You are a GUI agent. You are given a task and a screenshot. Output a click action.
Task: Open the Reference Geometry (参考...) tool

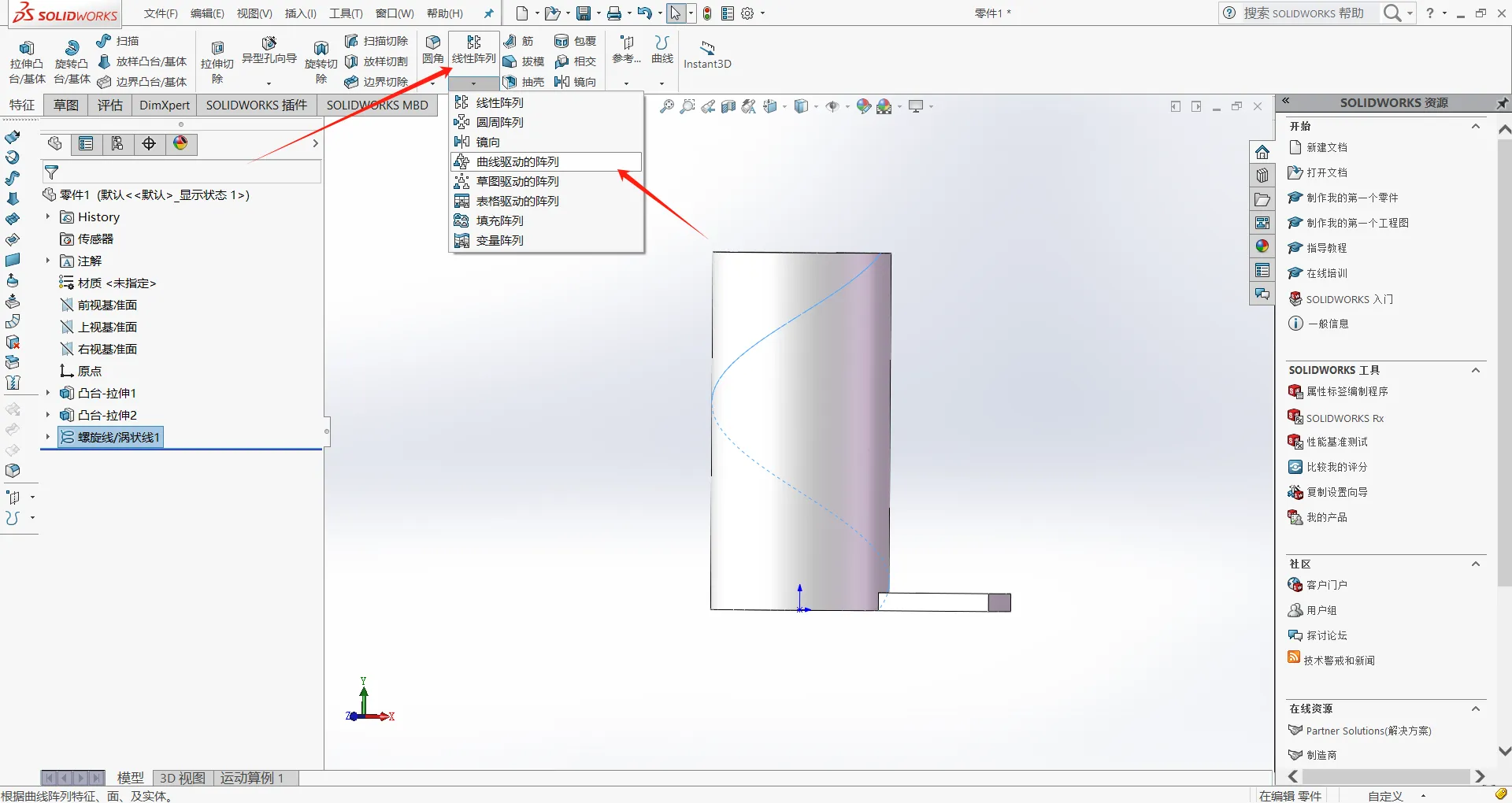point(627,50)
